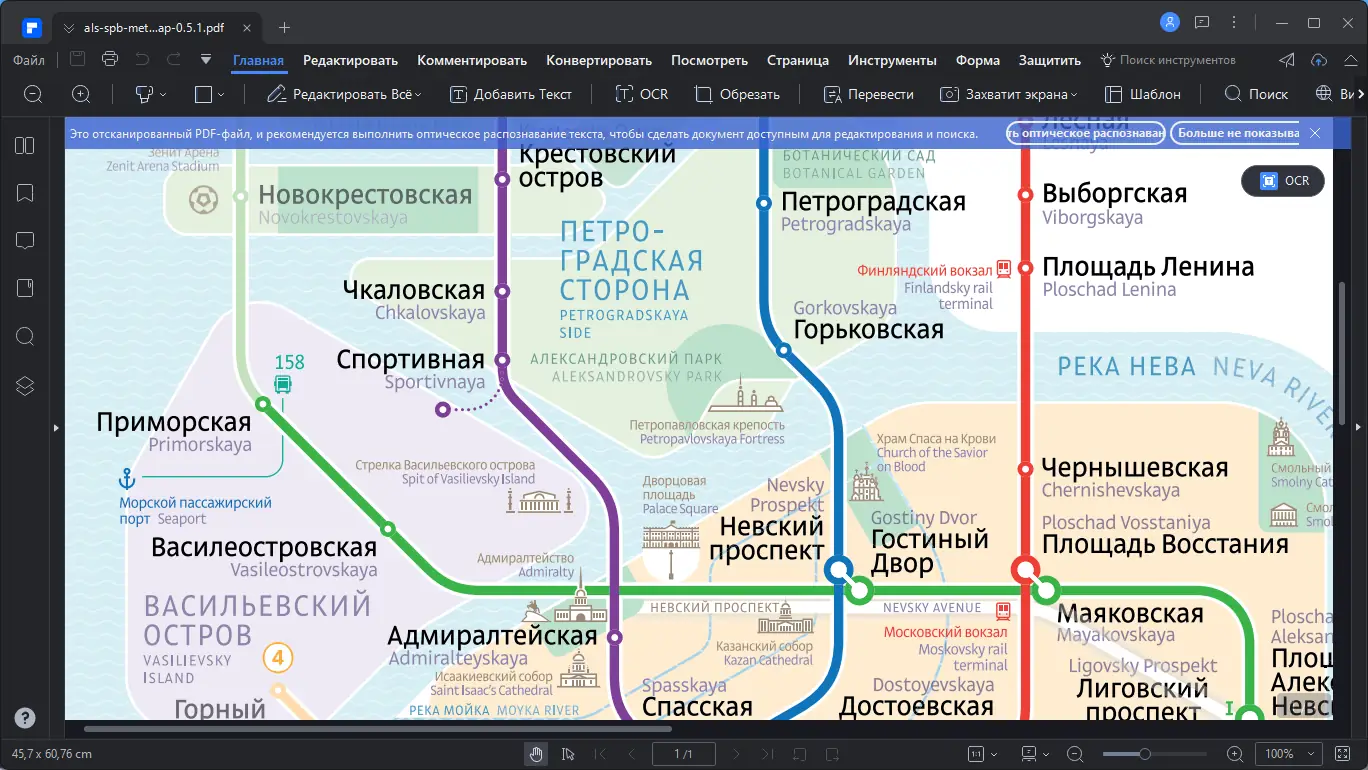
Task: Go to last page button
Action: [x=767, y=754]
